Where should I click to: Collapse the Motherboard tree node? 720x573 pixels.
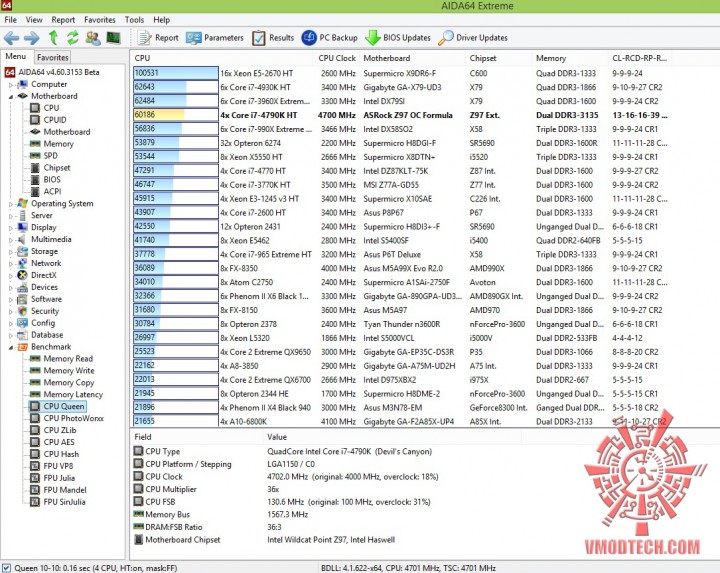click(11, 96)
